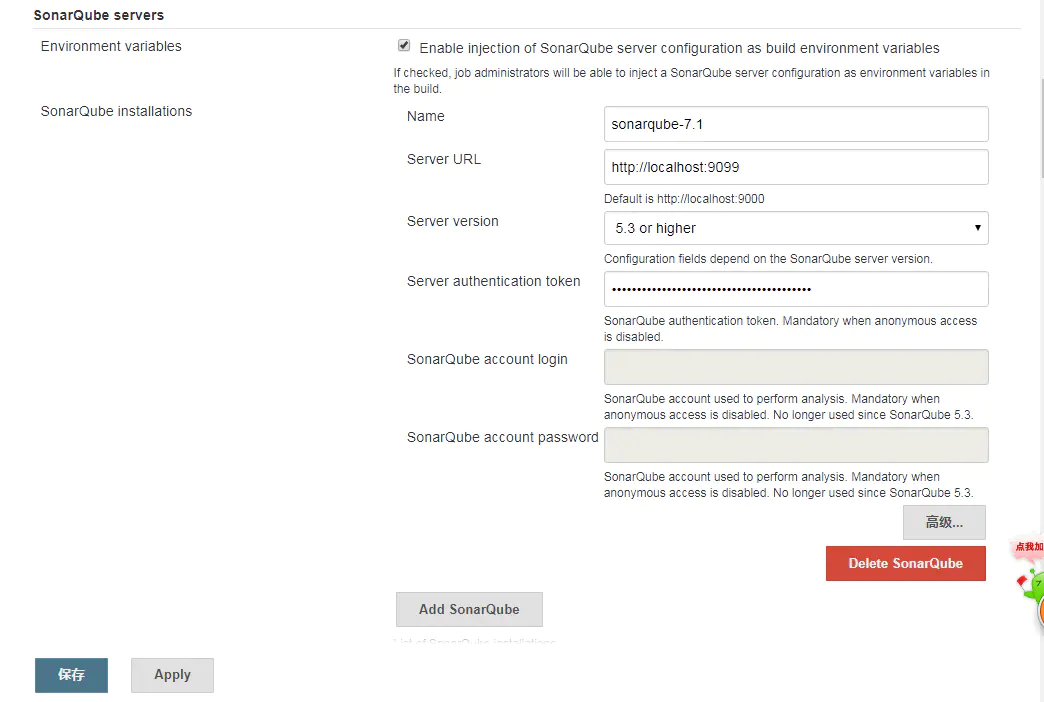
Task: Click the SonarQube servers section heading
Action: click(99, 15)
